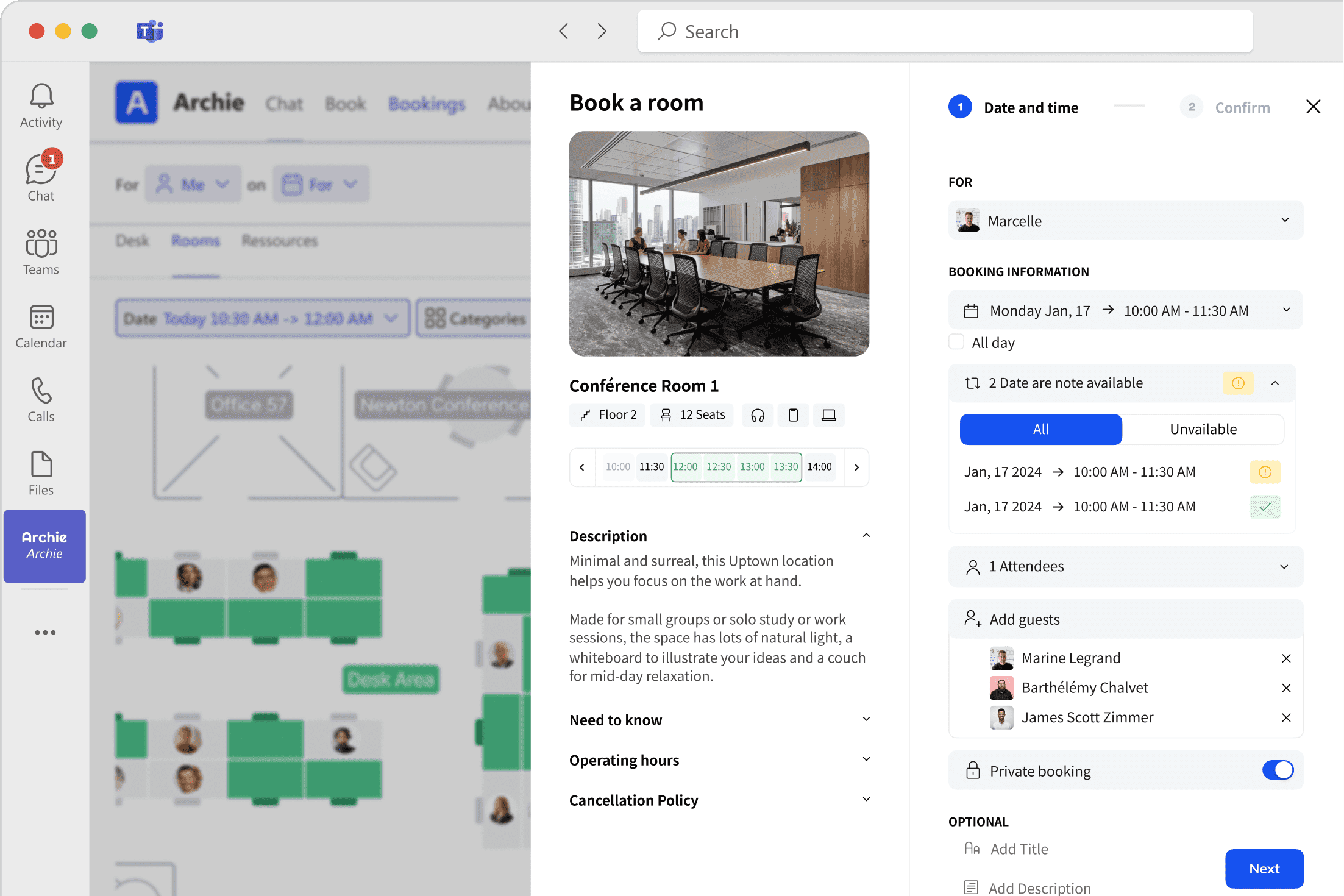Viewport: 1344px width, 896px height.
Task: Select the 13:00 time slot
Action: click(753, 467)
